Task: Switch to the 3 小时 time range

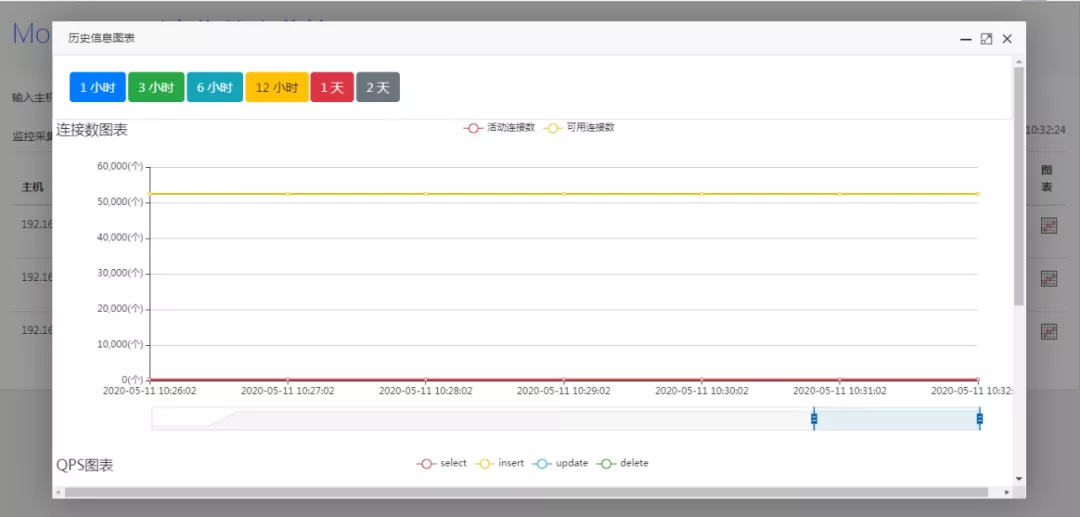Action: coord(155,87)
